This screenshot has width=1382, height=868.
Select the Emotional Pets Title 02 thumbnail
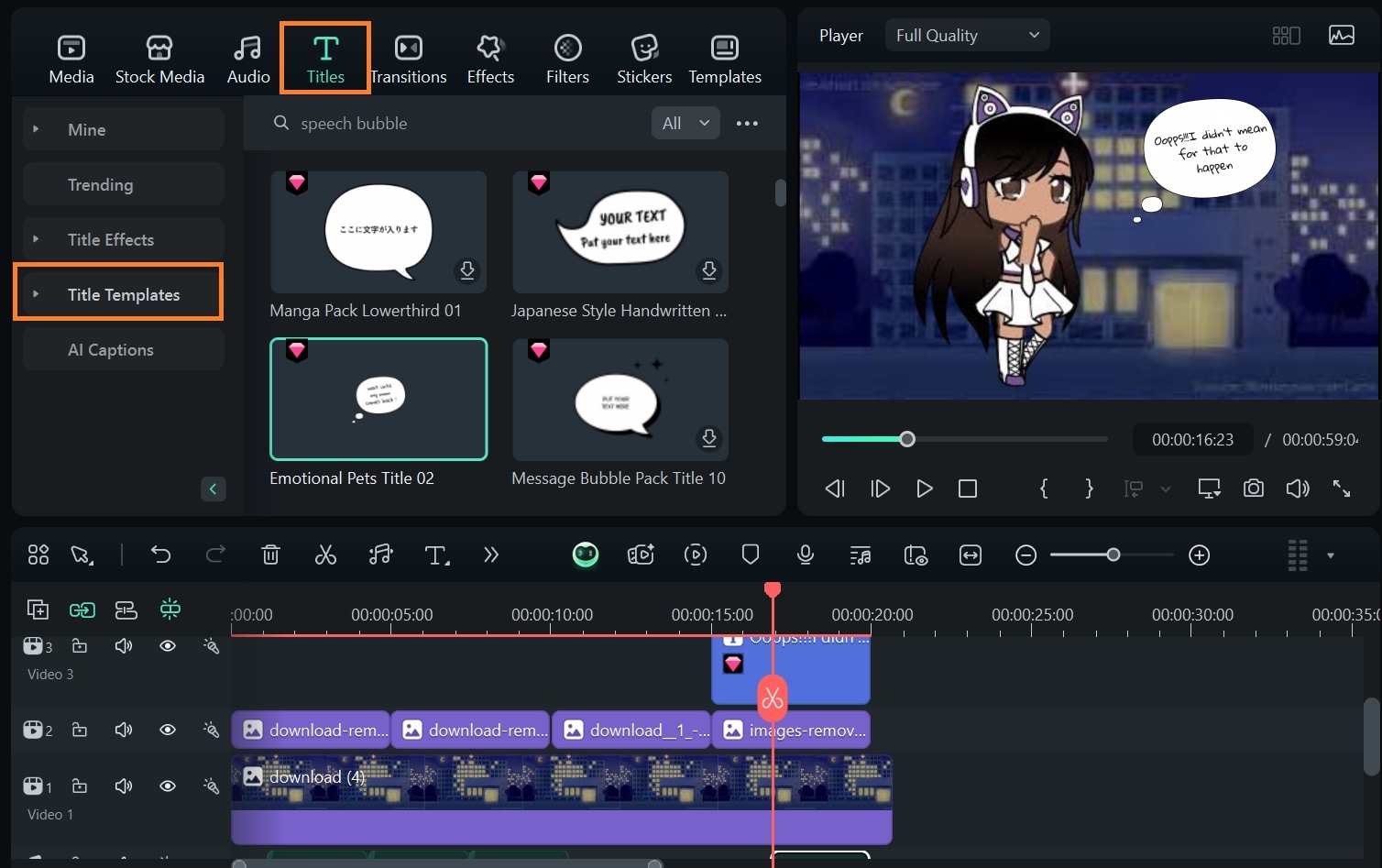pyautogui.click(x=378, y=400)
